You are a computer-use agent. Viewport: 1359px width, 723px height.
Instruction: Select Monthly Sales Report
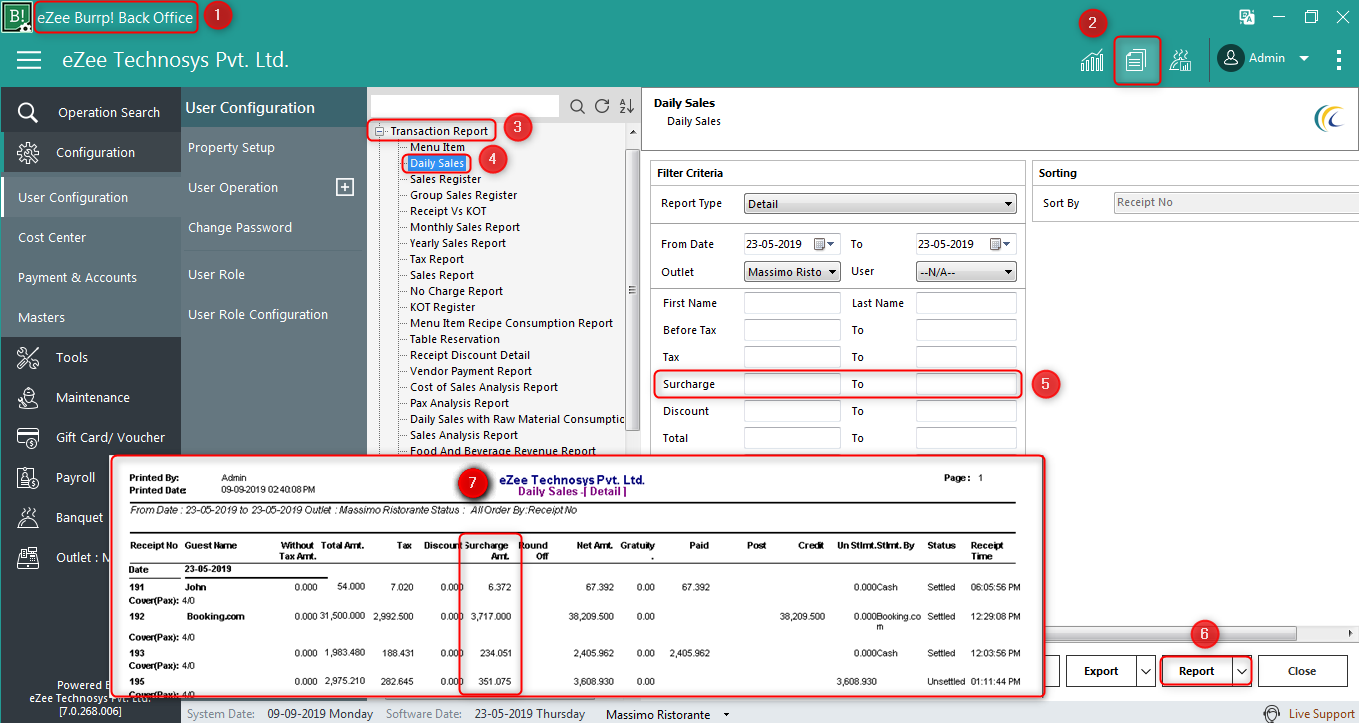click(x=465, y=227)
